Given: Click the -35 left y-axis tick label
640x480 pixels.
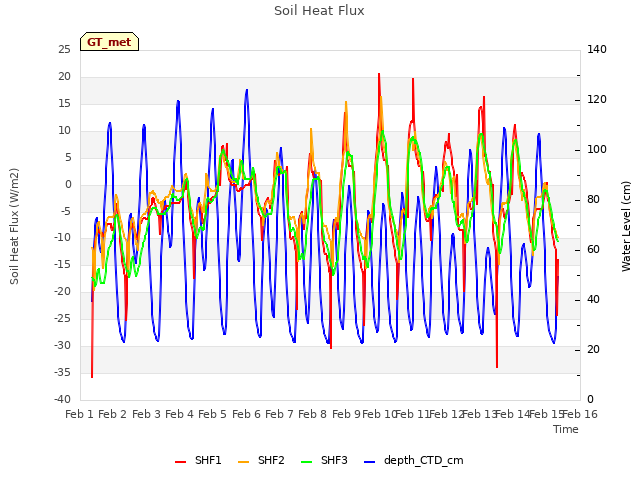Looking at the screenshot, I should [x=62, y=372].
